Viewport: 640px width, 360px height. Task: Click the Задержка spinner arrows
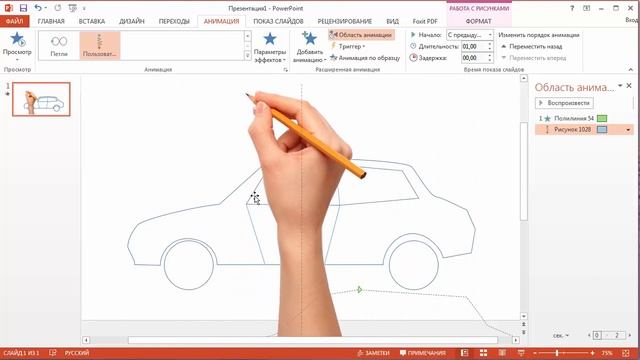tap(490, 58)
